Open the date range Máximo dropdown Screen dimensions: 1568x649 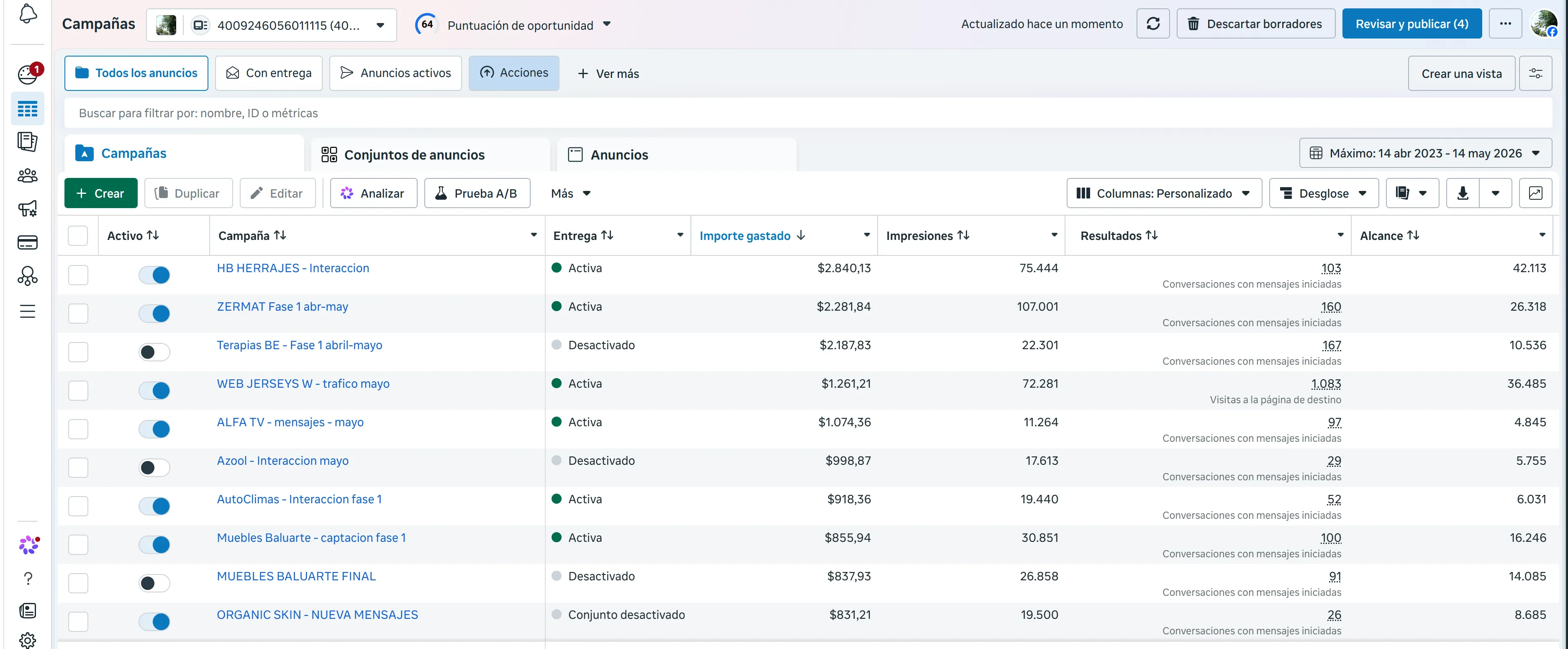[1425, 153]
